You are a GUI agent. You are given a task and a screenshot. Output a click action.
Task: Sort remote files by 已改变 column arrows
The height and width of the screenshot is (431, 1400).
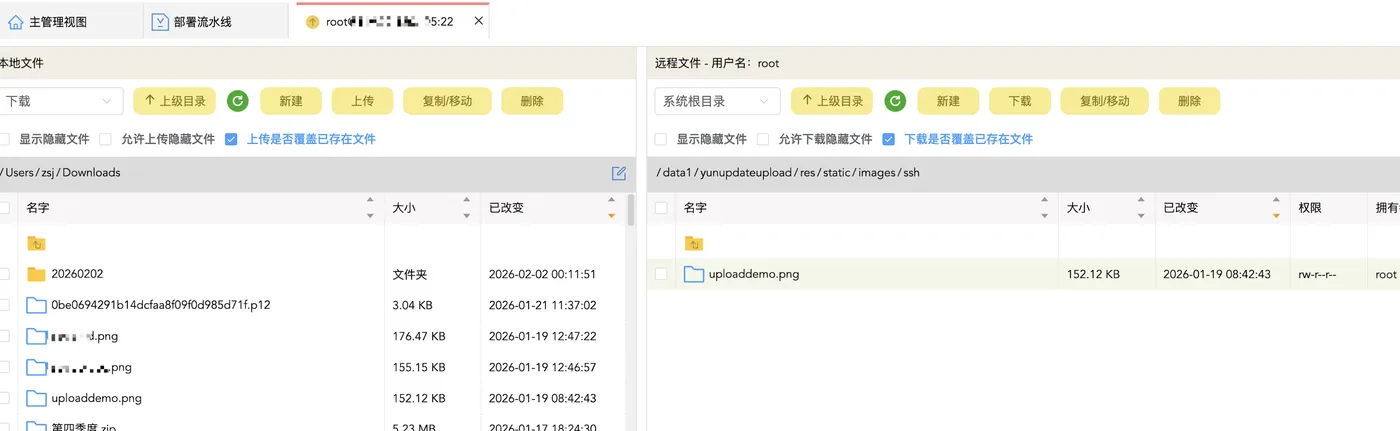[1276, 208]
